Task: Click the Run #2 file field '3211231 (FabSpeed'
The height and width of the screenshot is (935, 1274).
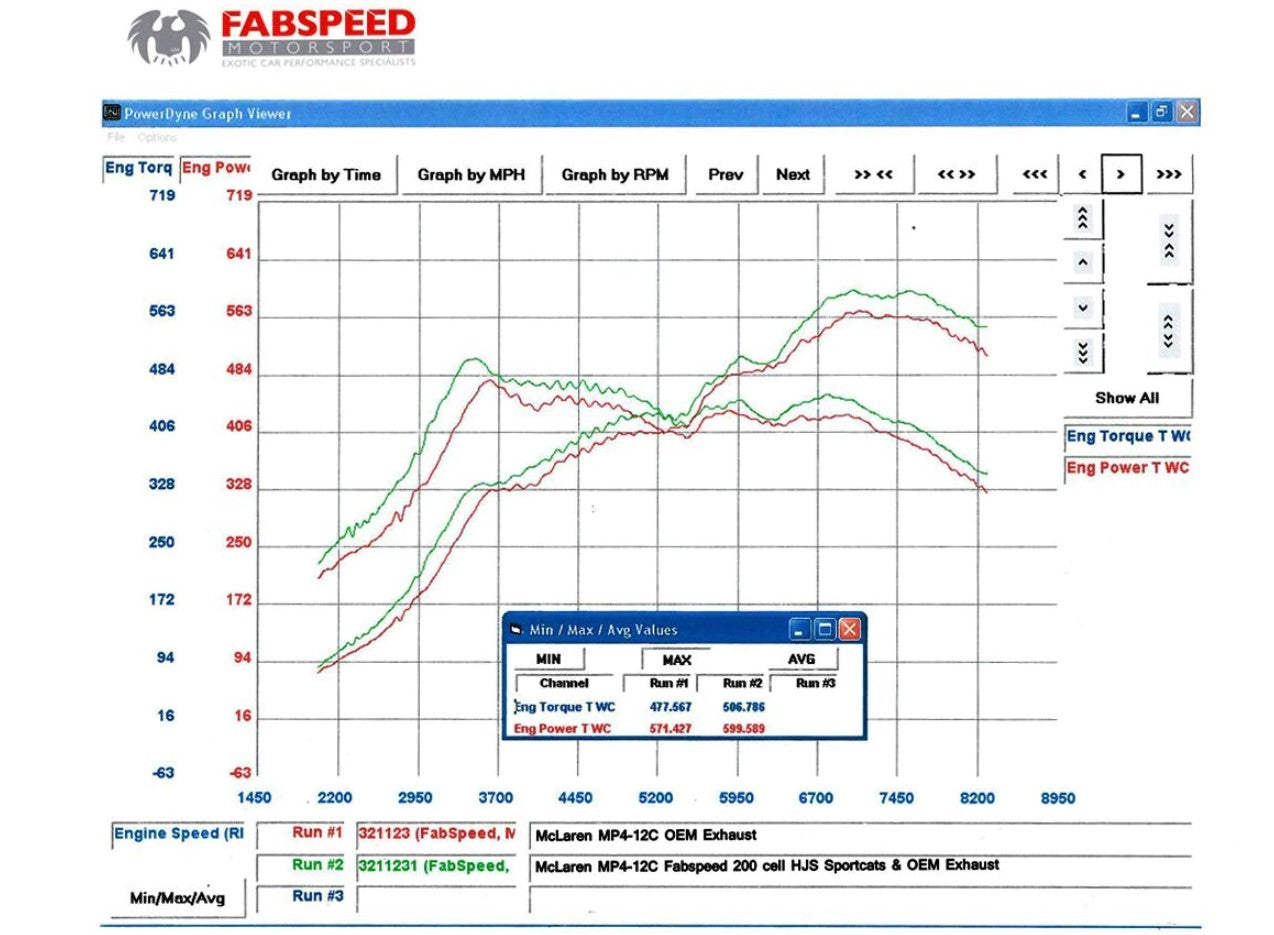Action: pos(436,865)
